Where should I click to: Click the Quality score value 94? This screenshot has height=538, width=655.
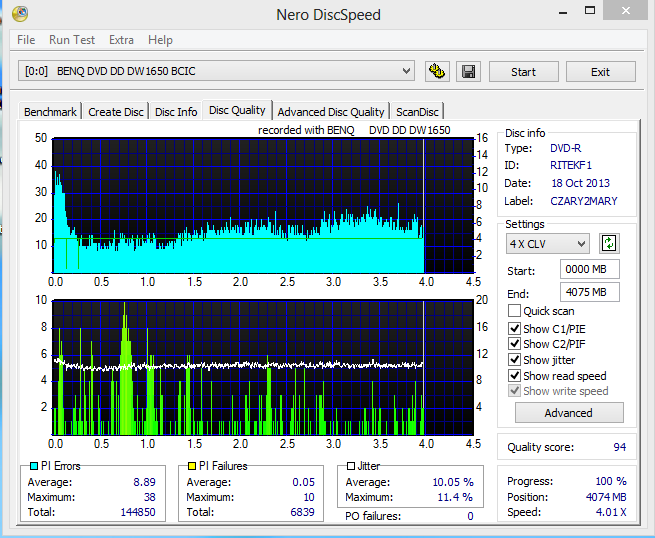click(x=619, y=447)
